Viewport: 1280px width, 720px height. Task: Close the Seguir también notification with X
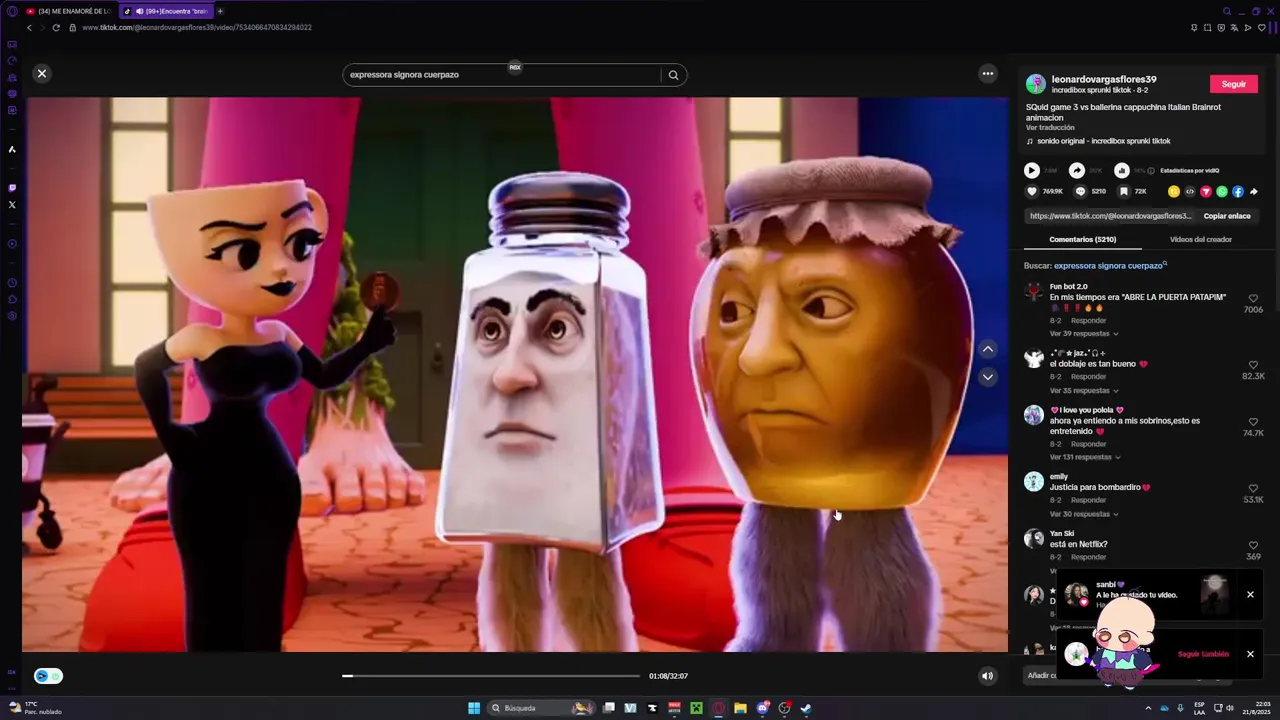(1250, 654)
